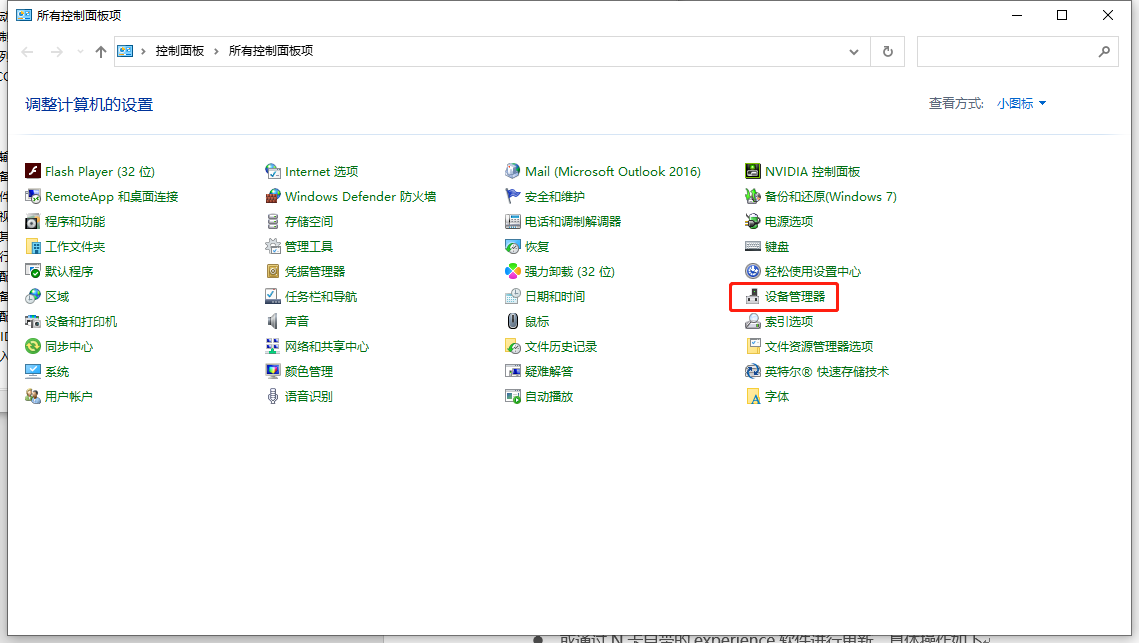Maximize the 所有控制面板项 window
The image size is (1139, 643).
click(x=1062, y=15)
